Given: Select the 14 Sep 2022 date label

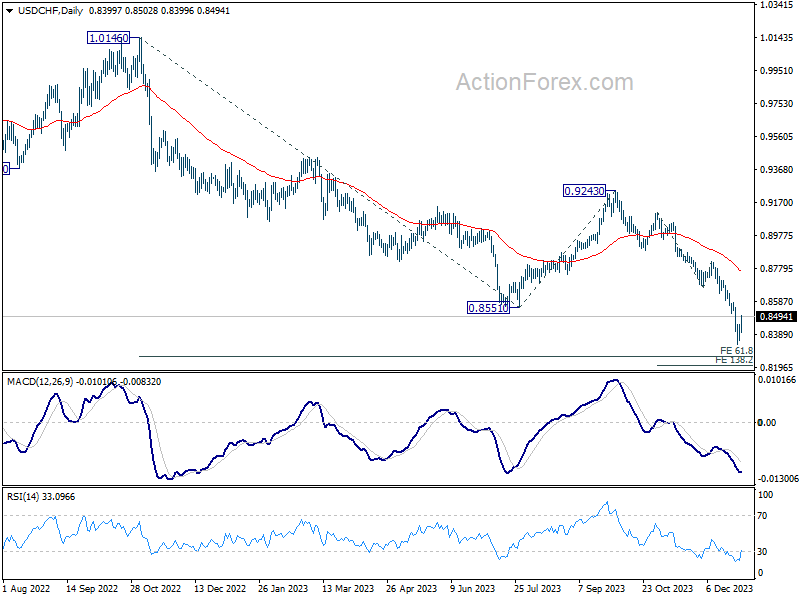Looking at the screenshot, I should click(x=92, y=589).
